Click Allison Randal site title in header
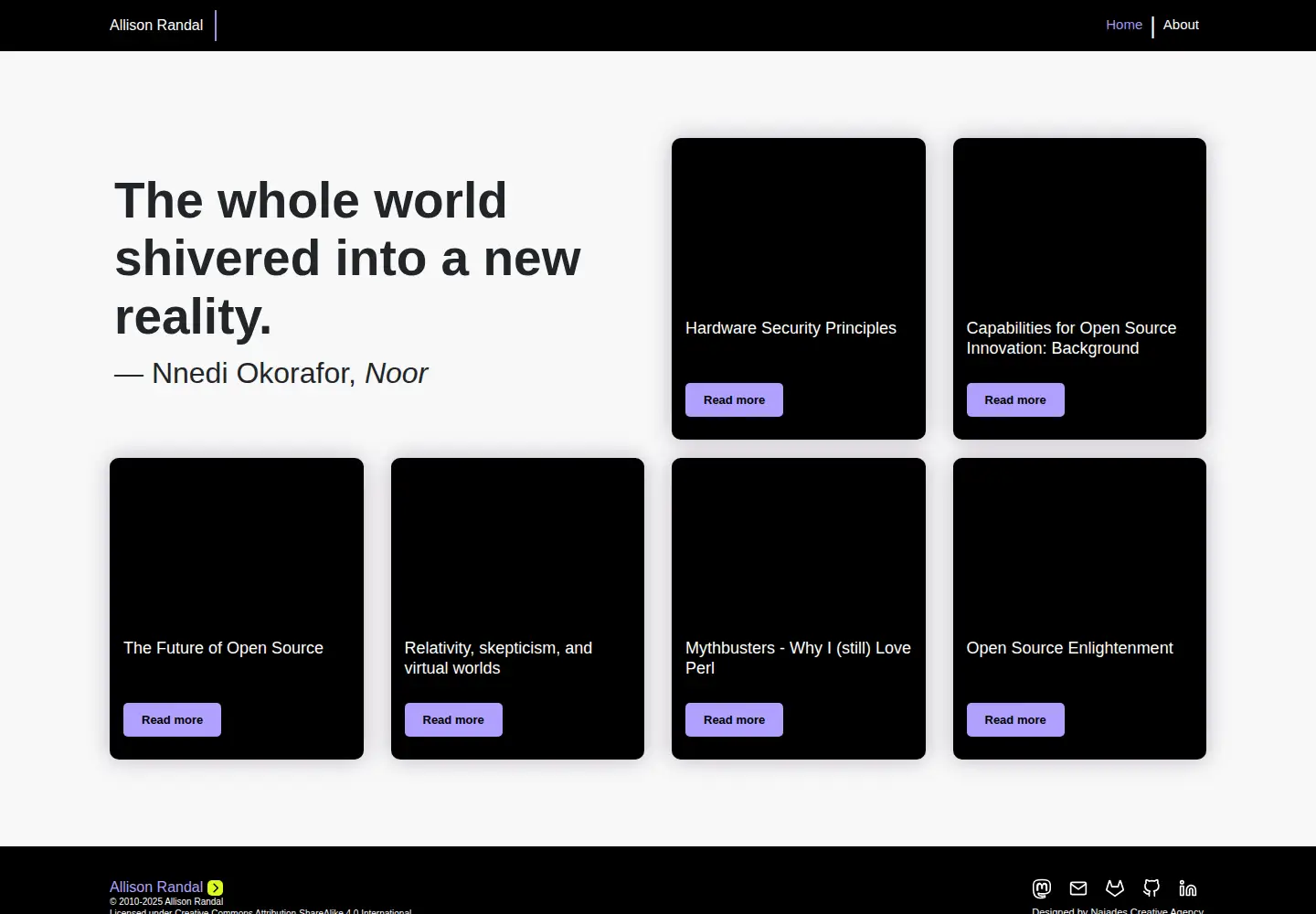Viewport: 1316px width, 914px height. 156,26
